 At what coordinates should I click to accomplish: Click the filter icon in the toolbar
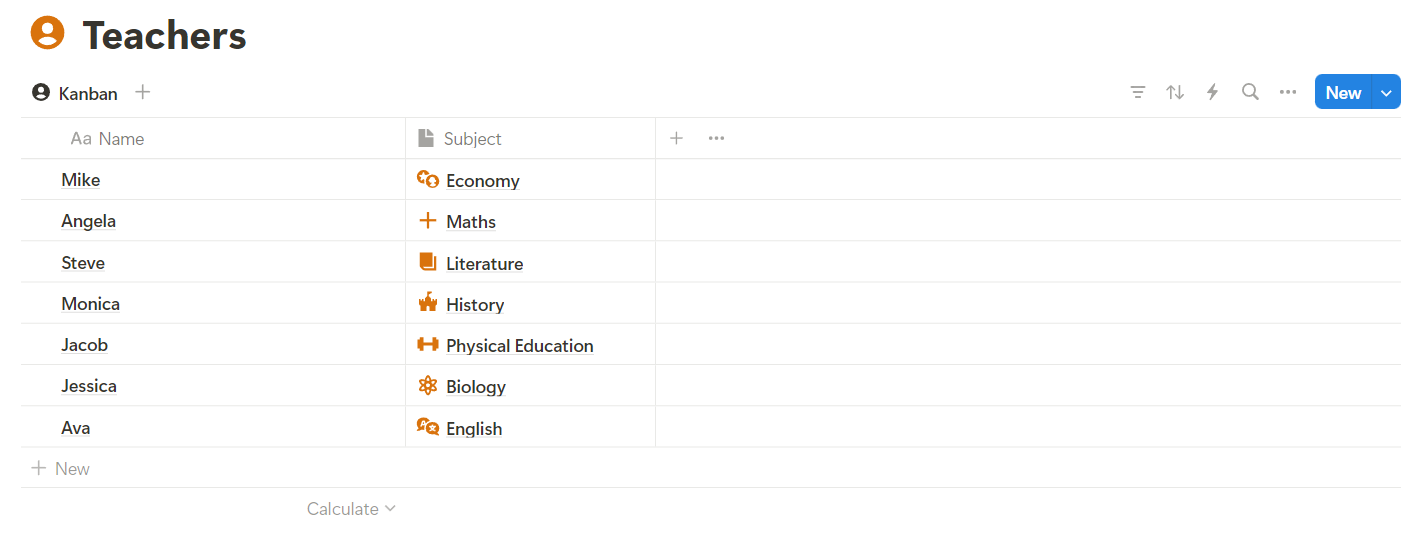click(1137, 92)
